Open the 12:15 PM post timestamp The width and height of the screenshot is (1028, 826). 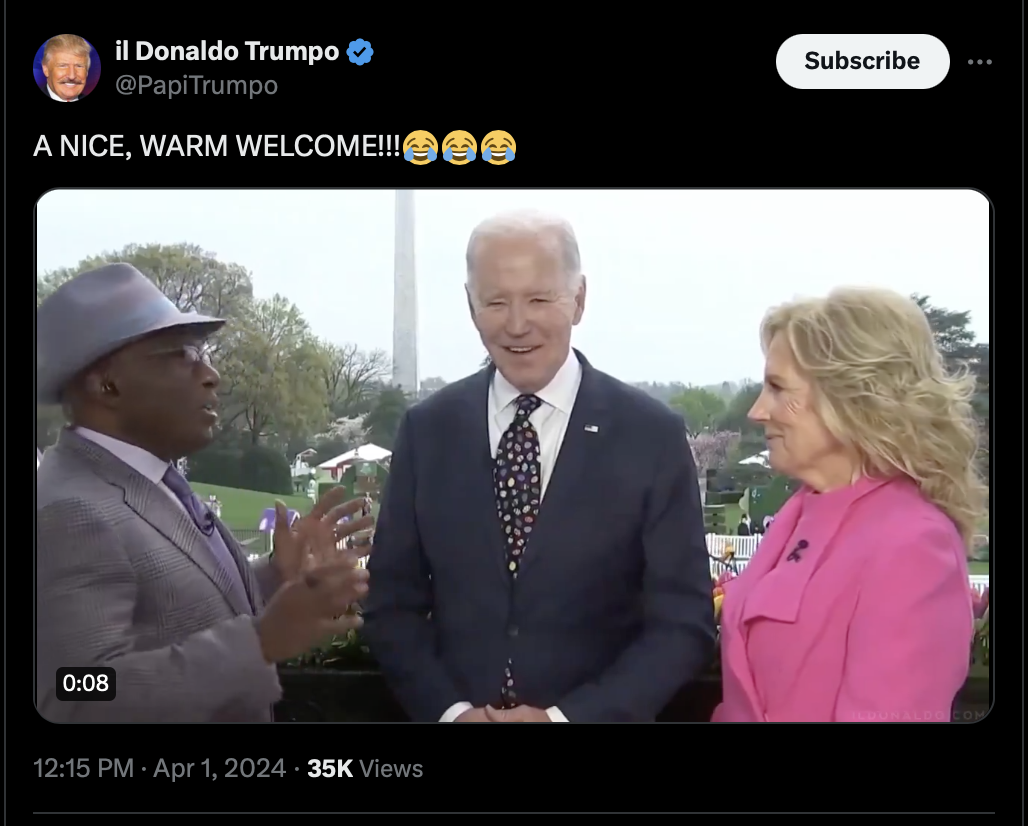click(x=83, y=768)
